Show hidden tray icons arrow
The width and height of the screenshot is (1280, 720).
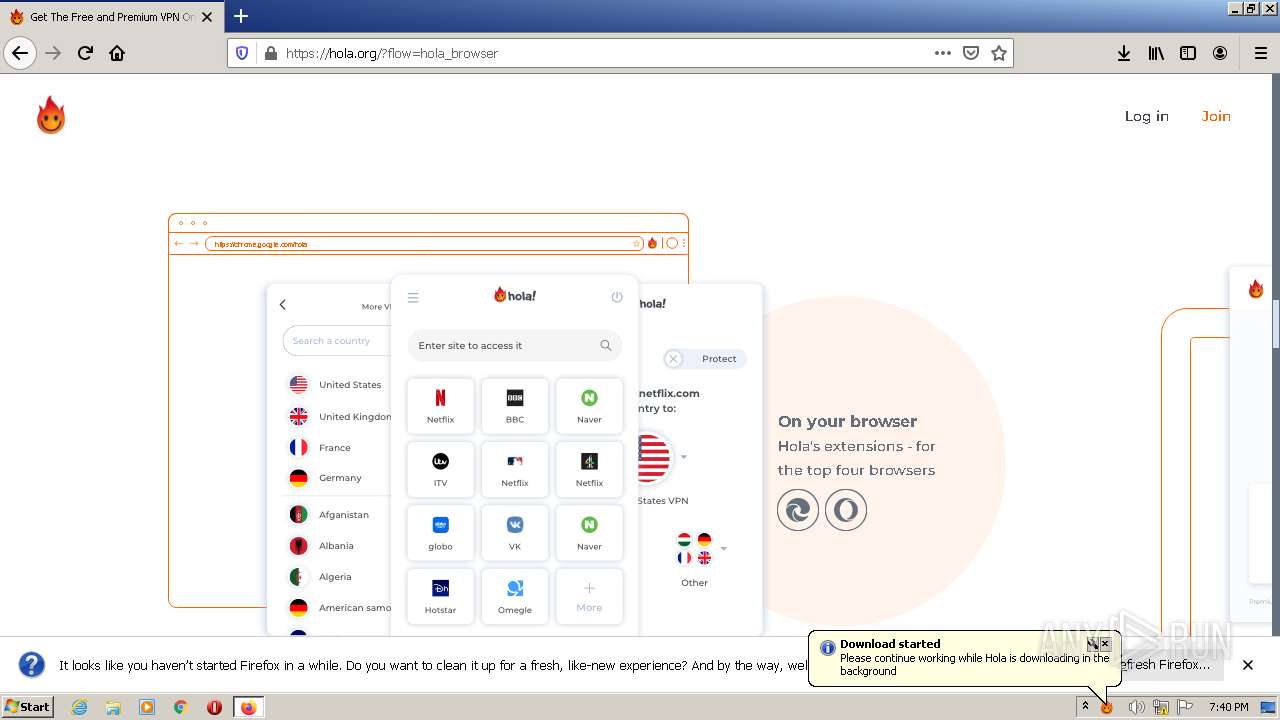1085,706
